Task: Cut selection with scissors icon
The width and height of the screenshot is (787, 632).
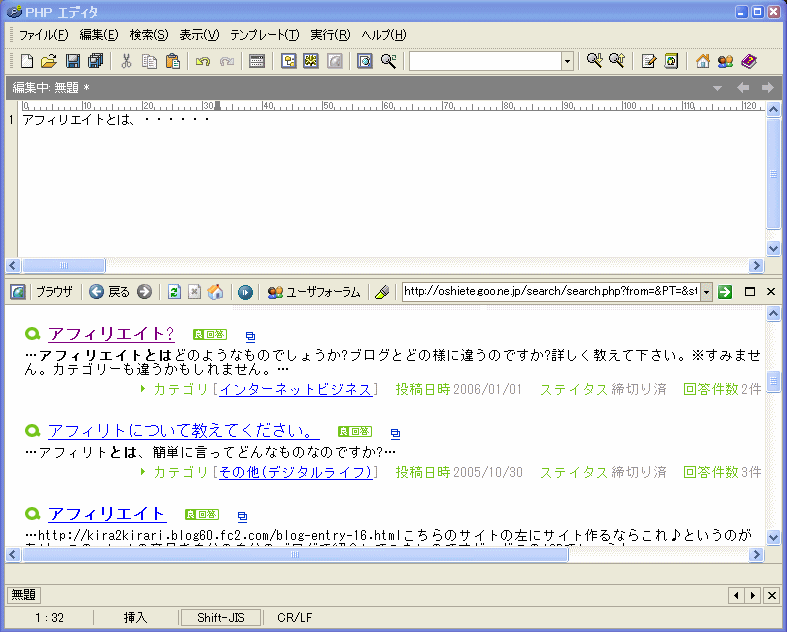Action: (x=126, y=61)
